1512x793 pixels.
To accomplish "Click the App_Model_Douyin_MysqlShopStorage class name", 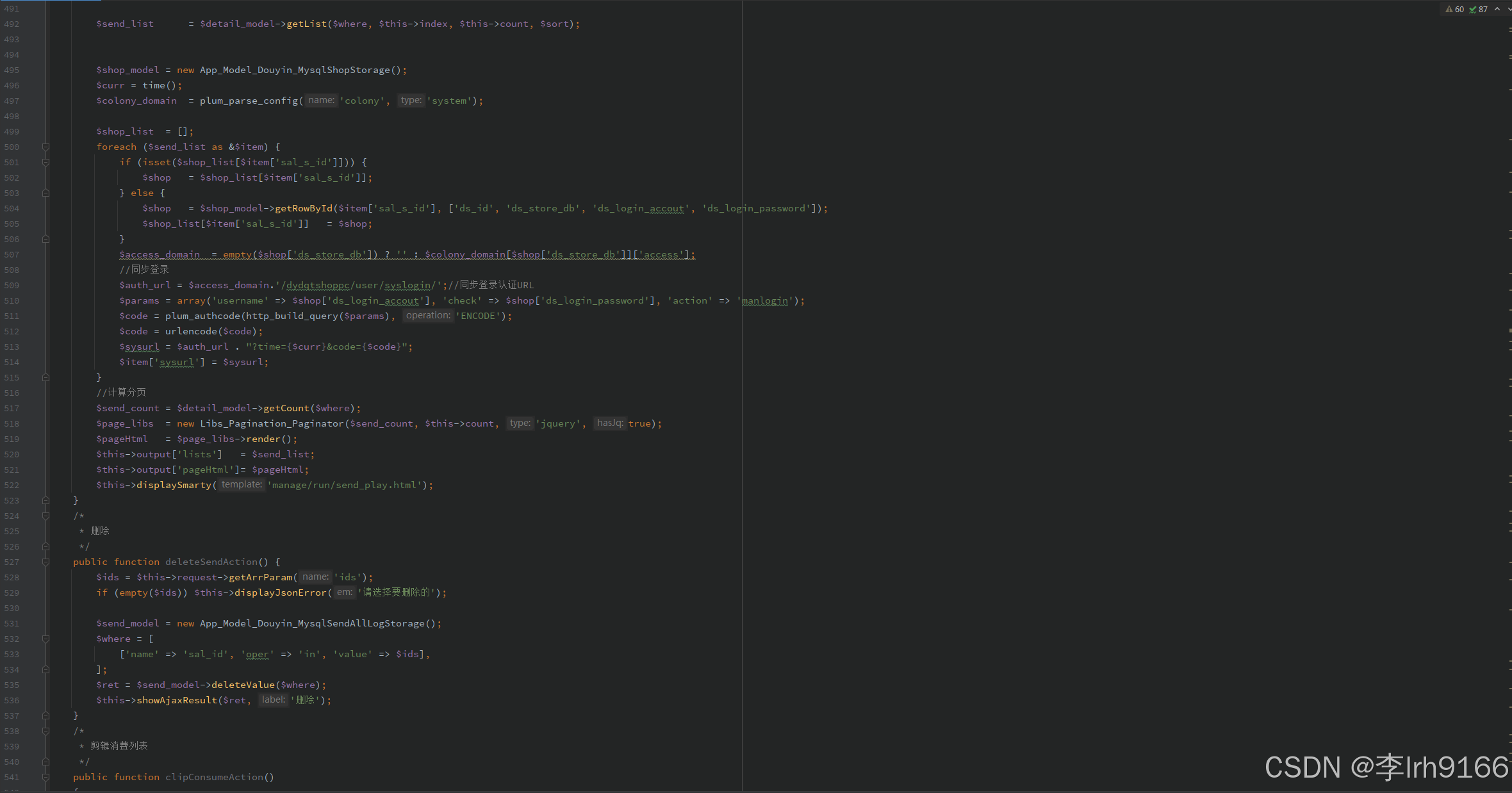I will coord(295,70).
